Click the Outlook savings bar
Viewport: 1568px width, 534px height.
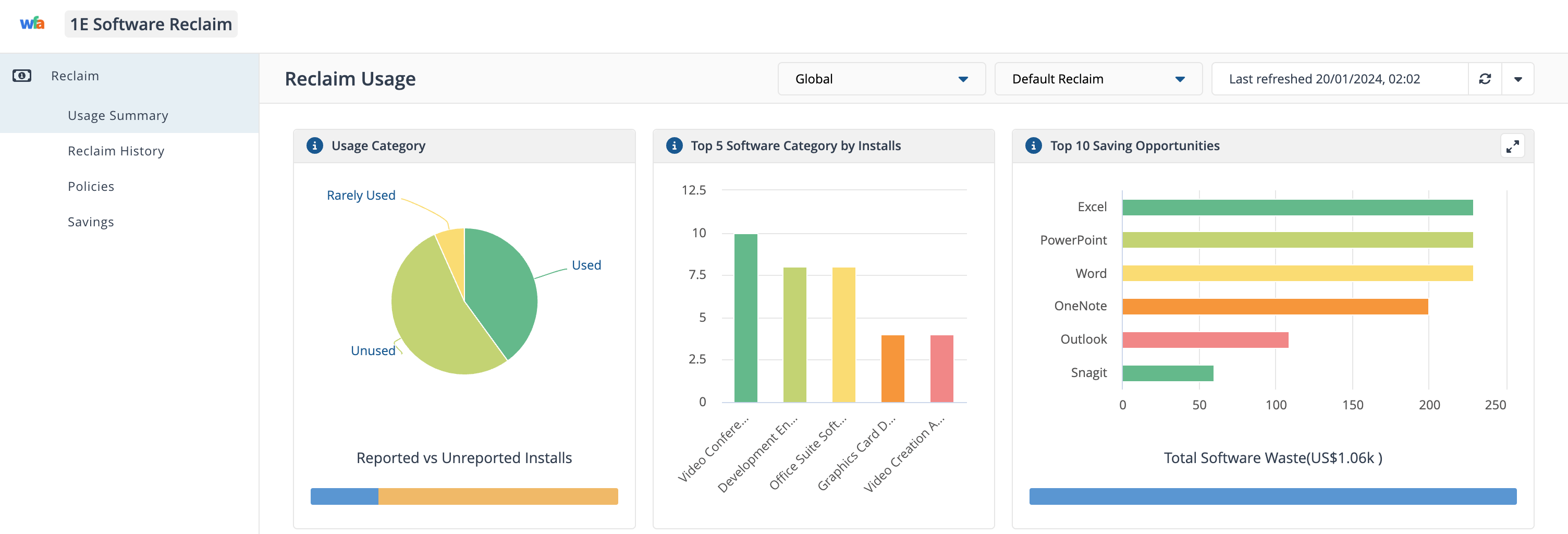(x=1205, y=340)
